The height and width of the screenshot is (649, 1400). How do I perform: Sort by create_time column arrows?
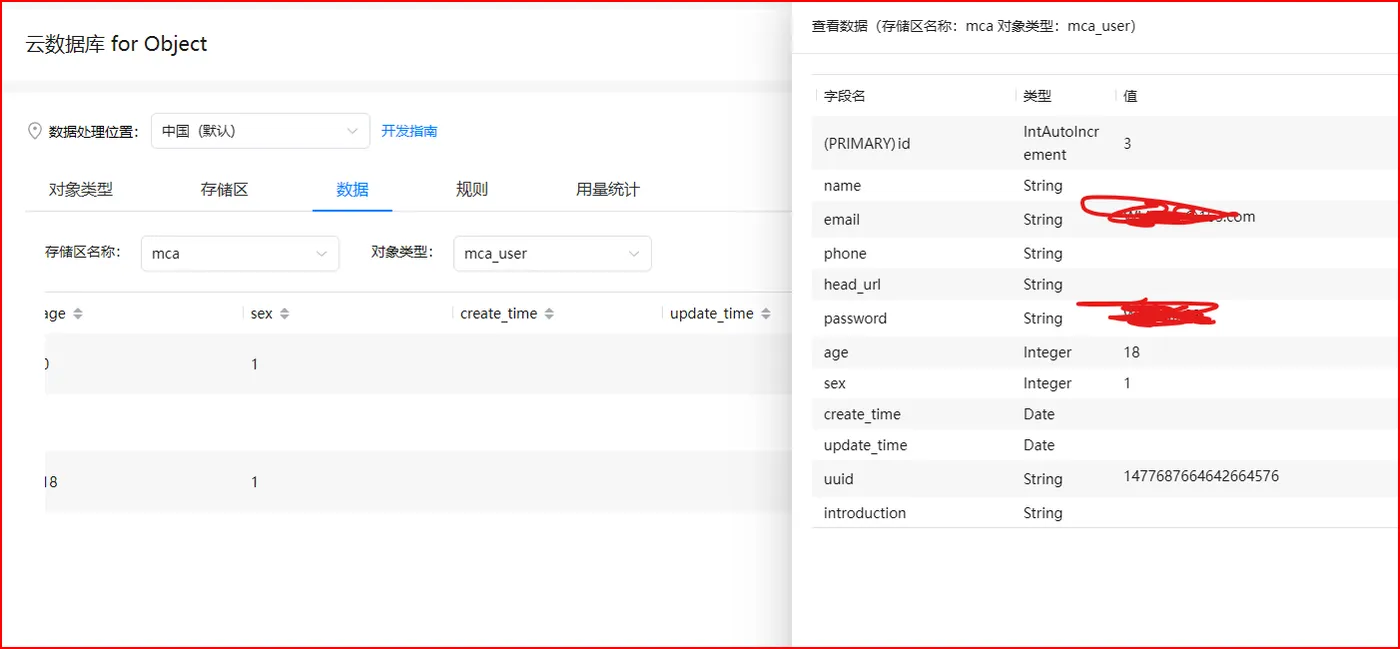click(x=549, y=314)
